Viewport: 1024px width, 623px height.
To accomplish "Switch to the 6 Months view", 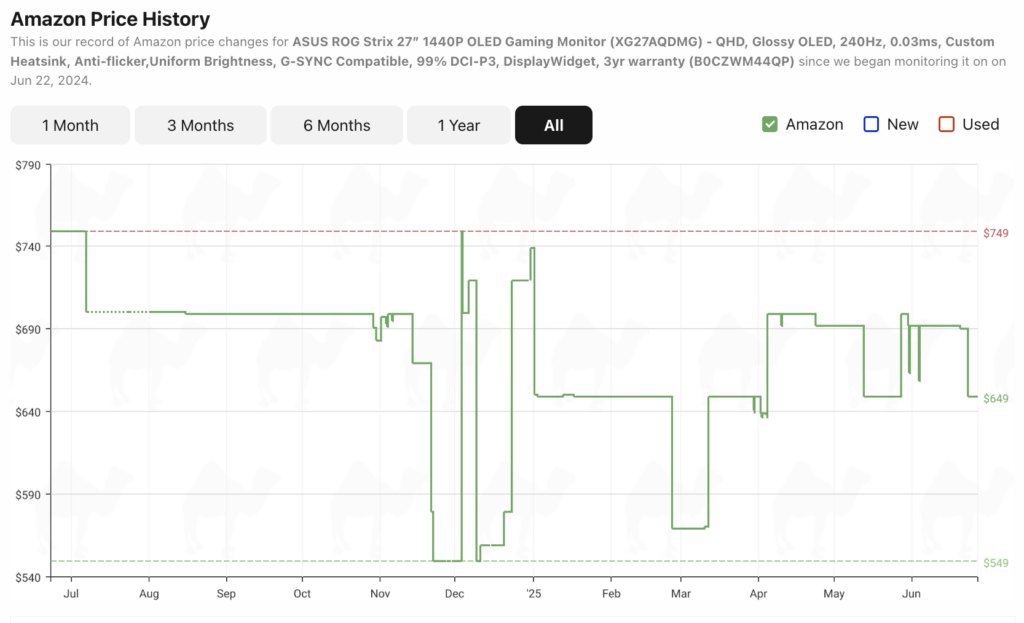I will click(336, 125).
